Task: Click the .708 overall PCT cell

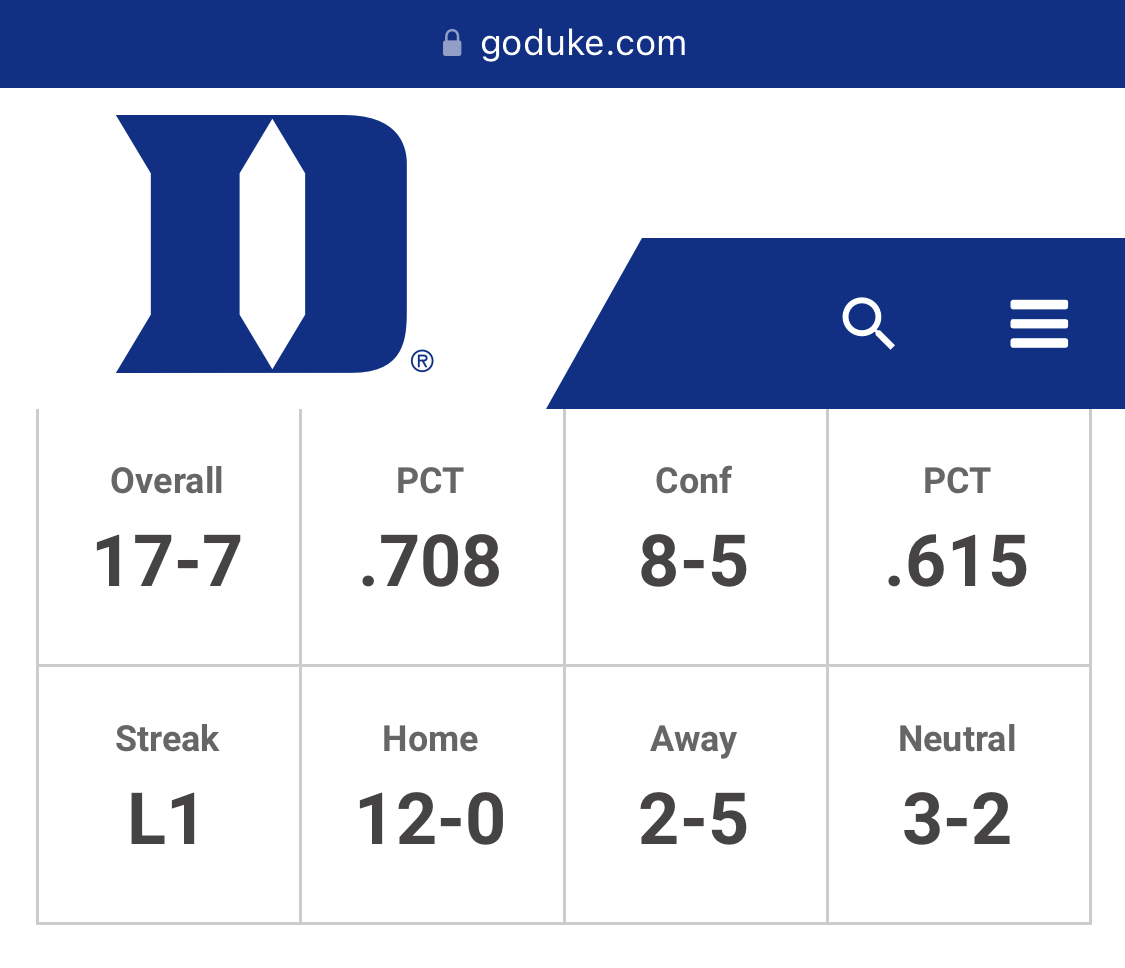Action: pos(432,537)
